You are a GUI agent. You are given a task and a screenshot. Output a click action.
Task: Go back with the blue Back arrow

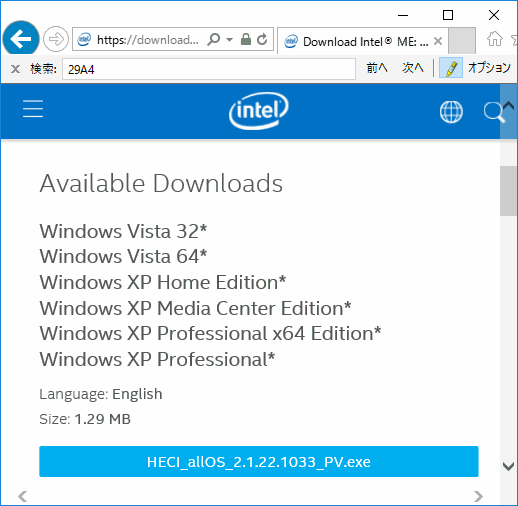pyautogui.click(x=21, y=39)
